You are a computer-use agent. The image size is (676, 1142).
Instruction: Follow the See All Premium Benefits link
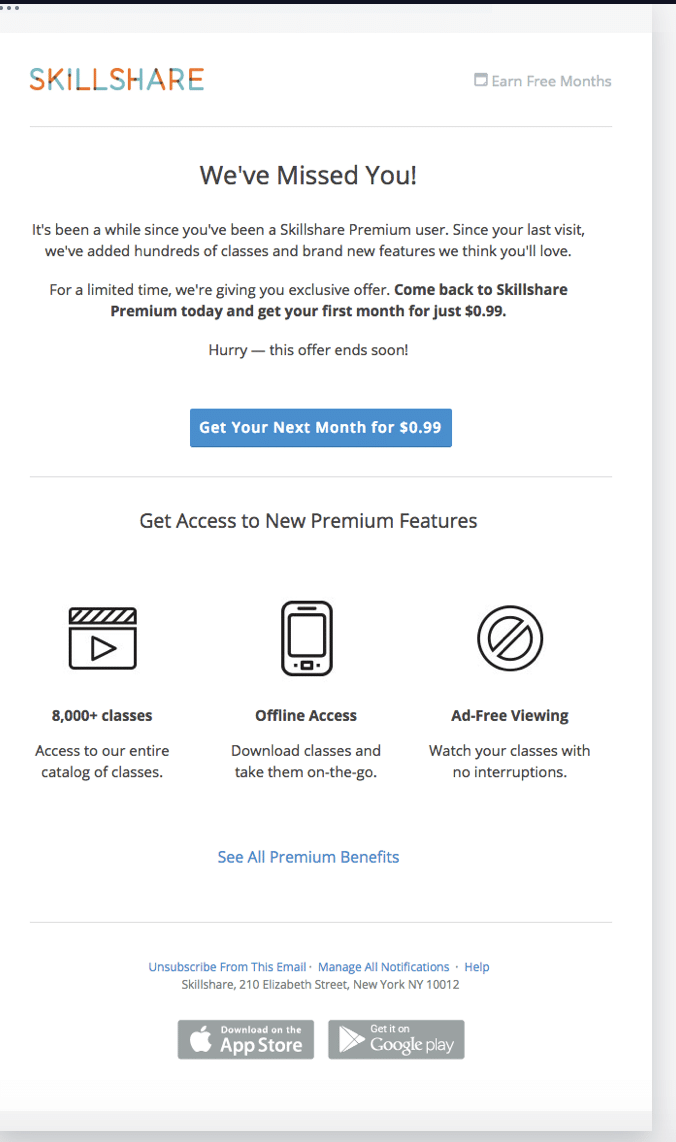click(308, 857)
